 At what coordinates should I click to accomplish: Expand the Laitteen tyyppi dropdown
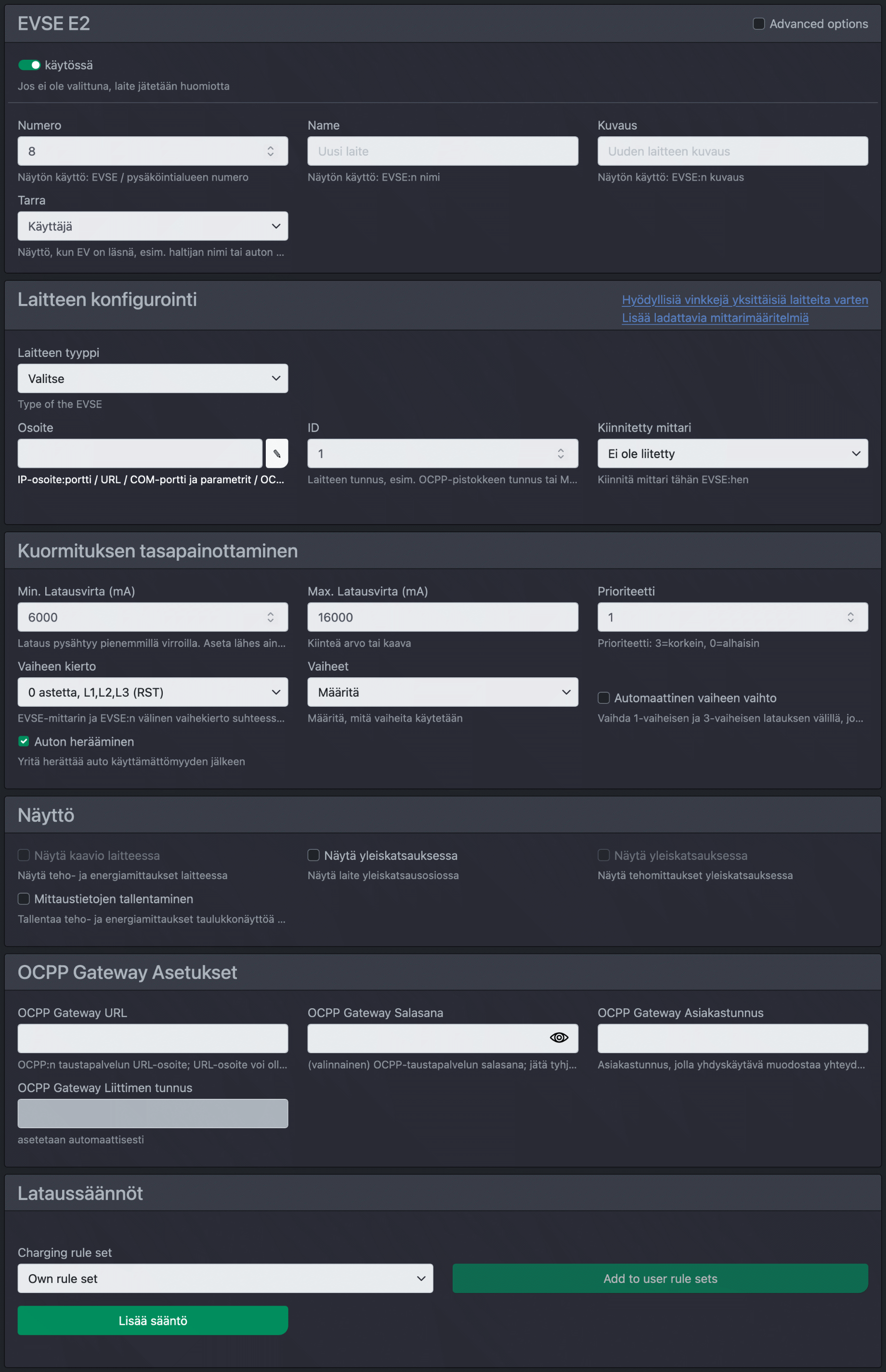point(153,378)
